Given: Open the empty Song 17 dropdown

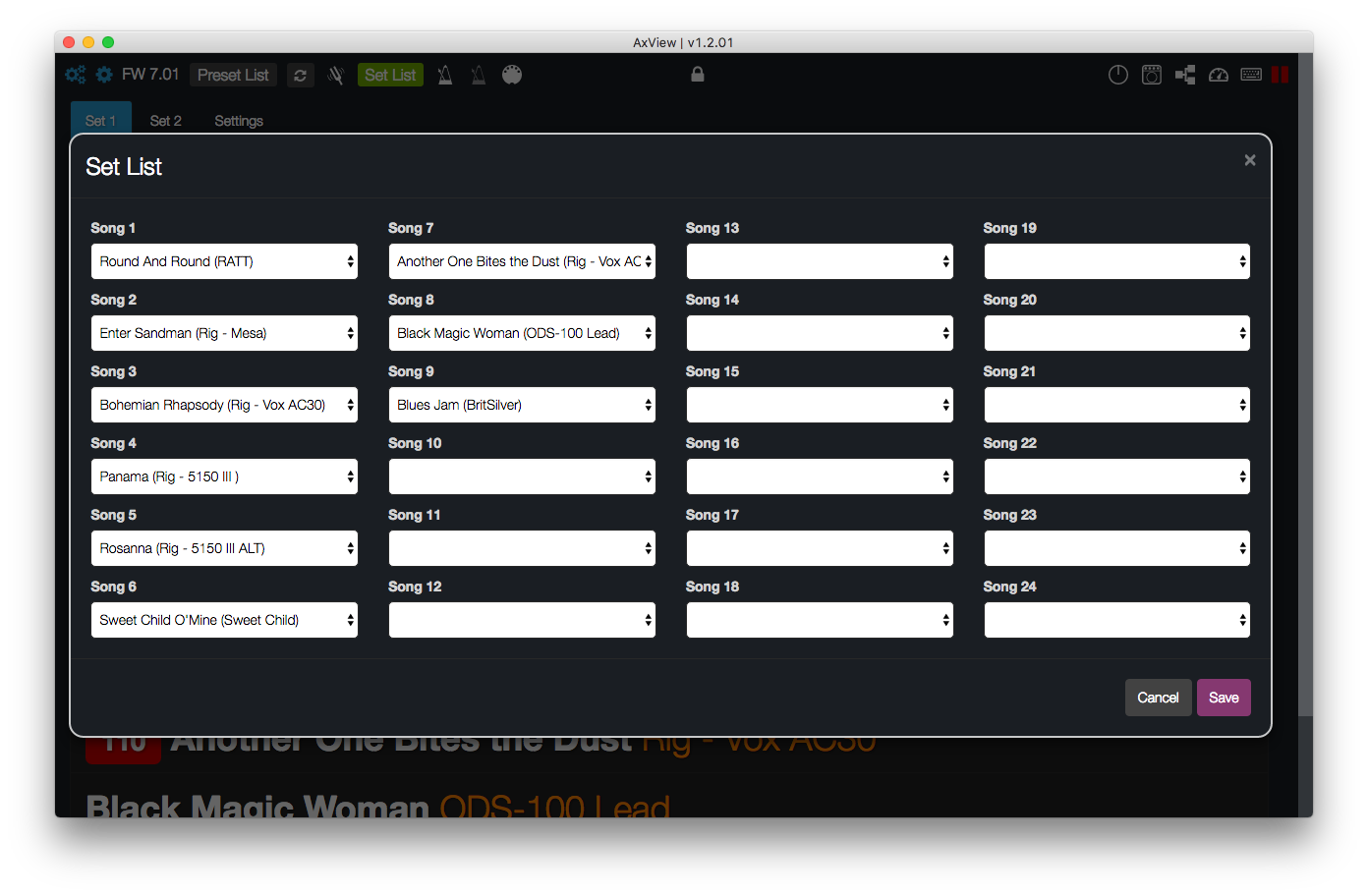Looking at the screenshot, I should point(820,548).
